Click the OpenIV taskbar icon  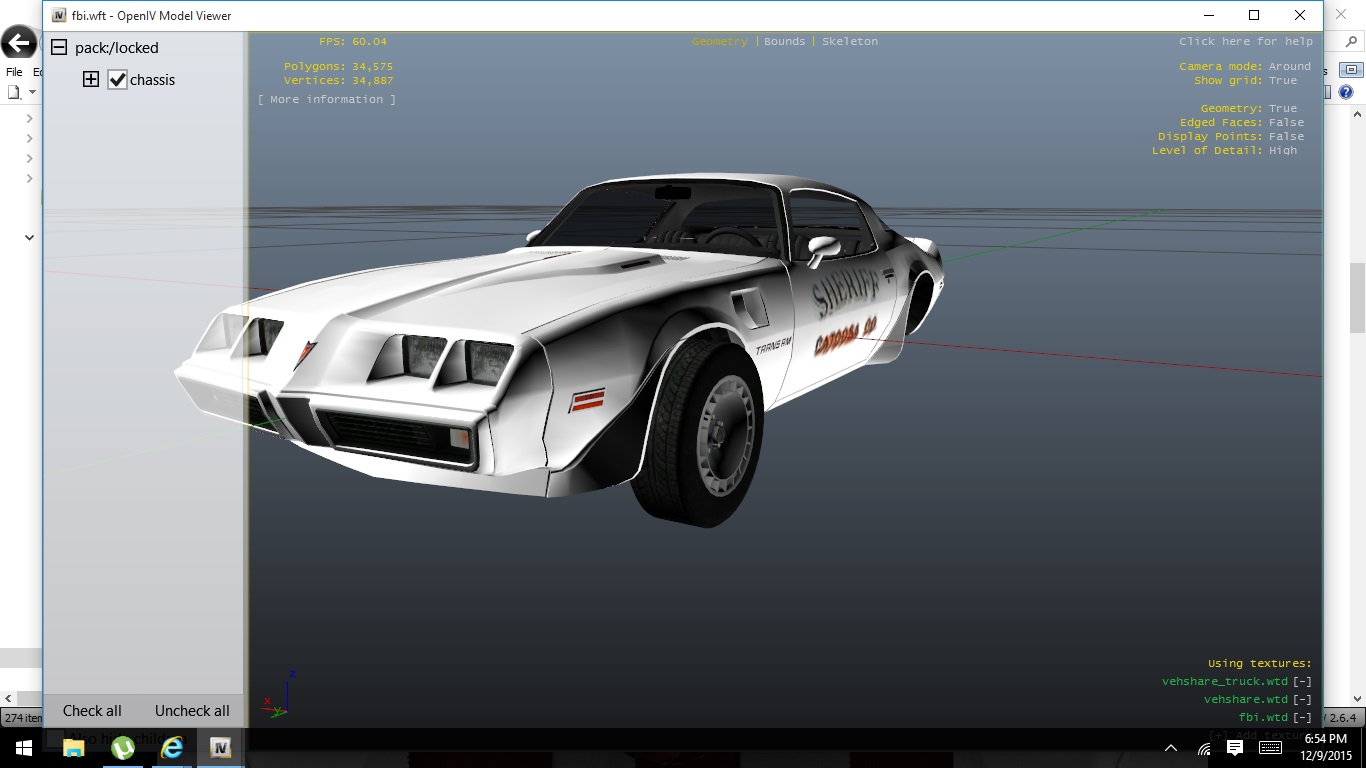221,747
